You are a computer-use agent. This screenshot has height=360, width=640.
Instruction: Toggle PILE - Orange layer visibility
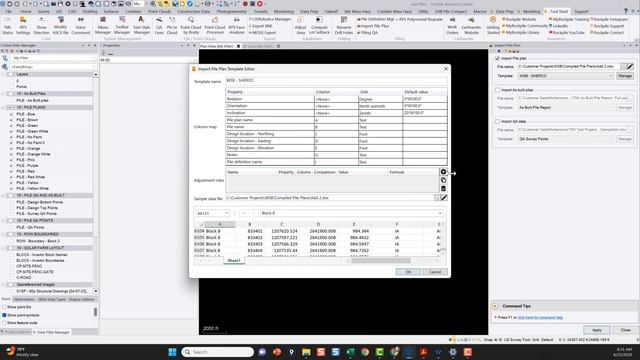pos(11,149)
